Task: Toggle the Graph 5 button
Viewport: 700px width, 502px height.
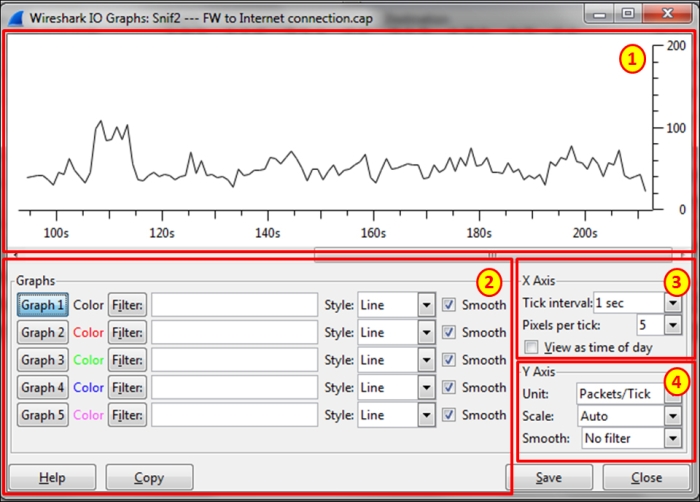Action: point(44,413)
